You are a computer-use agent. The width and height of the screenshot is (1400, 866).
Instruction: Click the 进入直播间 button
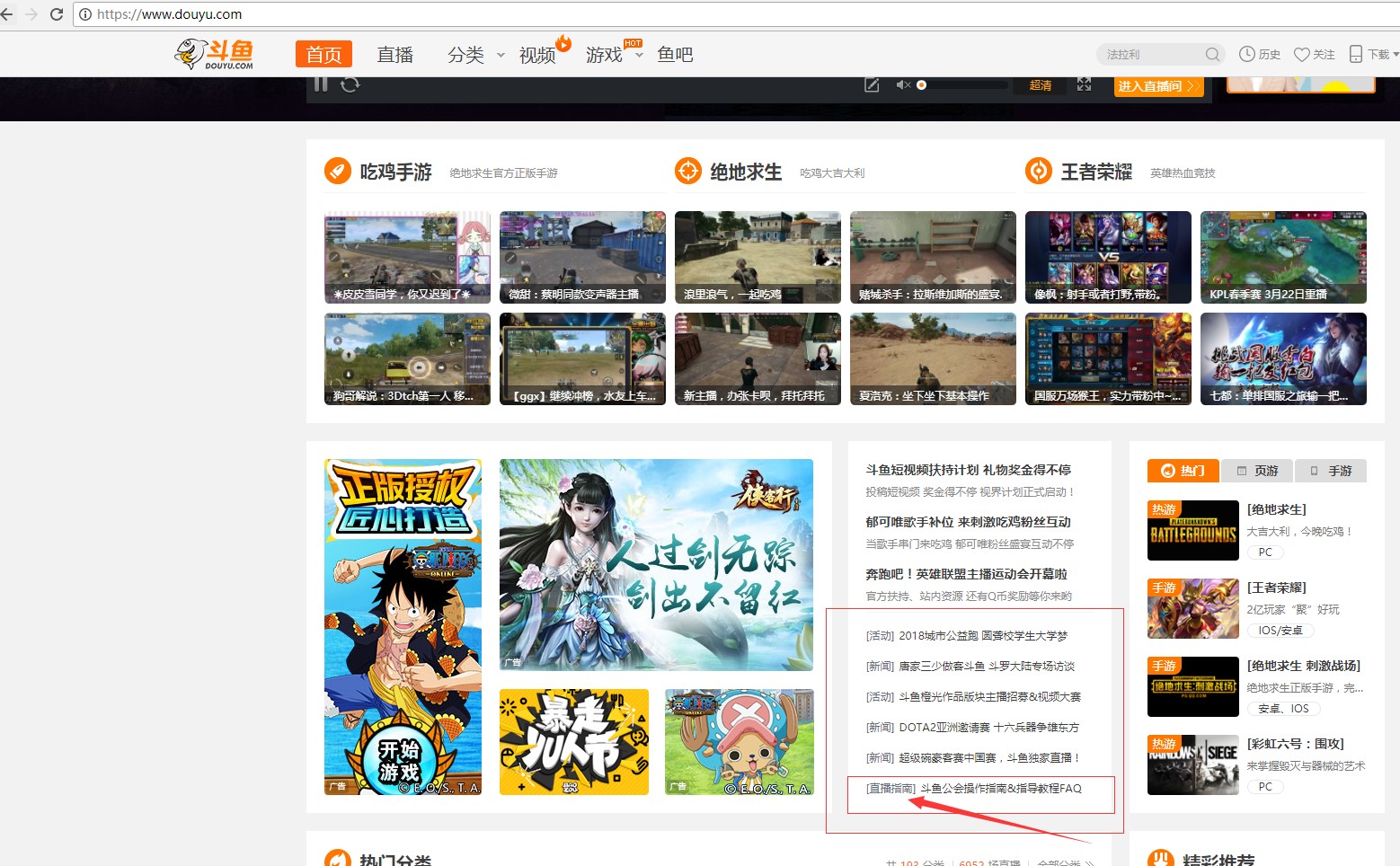1158,86
